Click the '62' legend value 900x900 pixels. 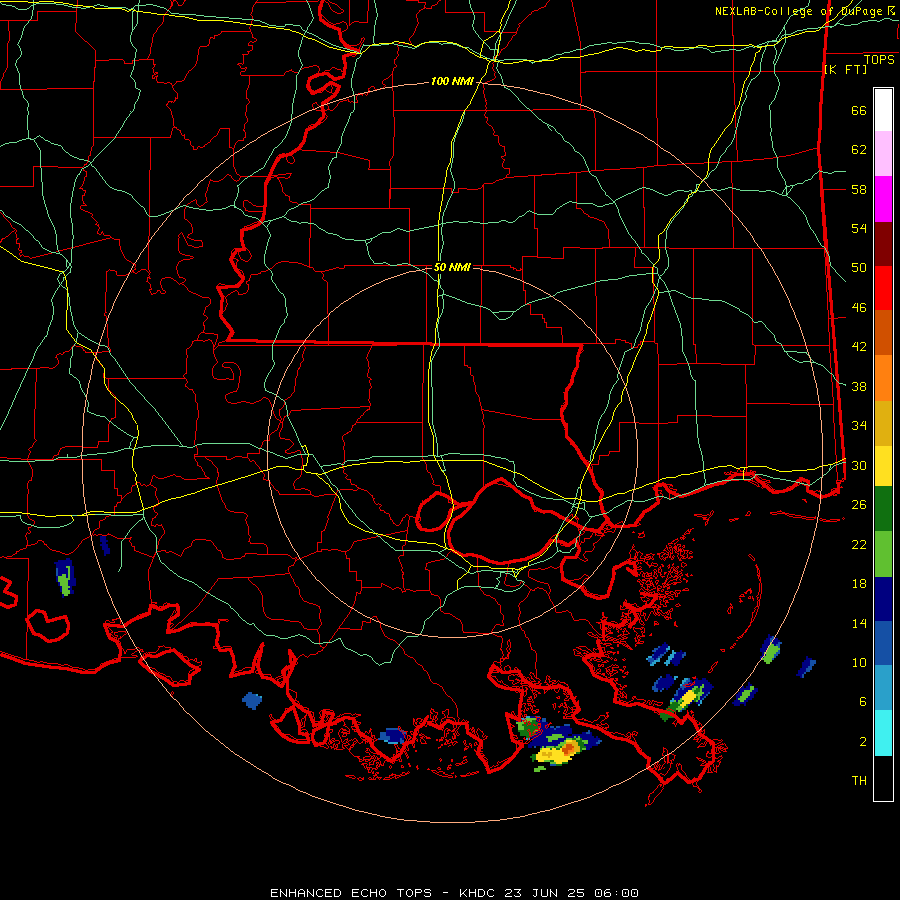point(859,150)
